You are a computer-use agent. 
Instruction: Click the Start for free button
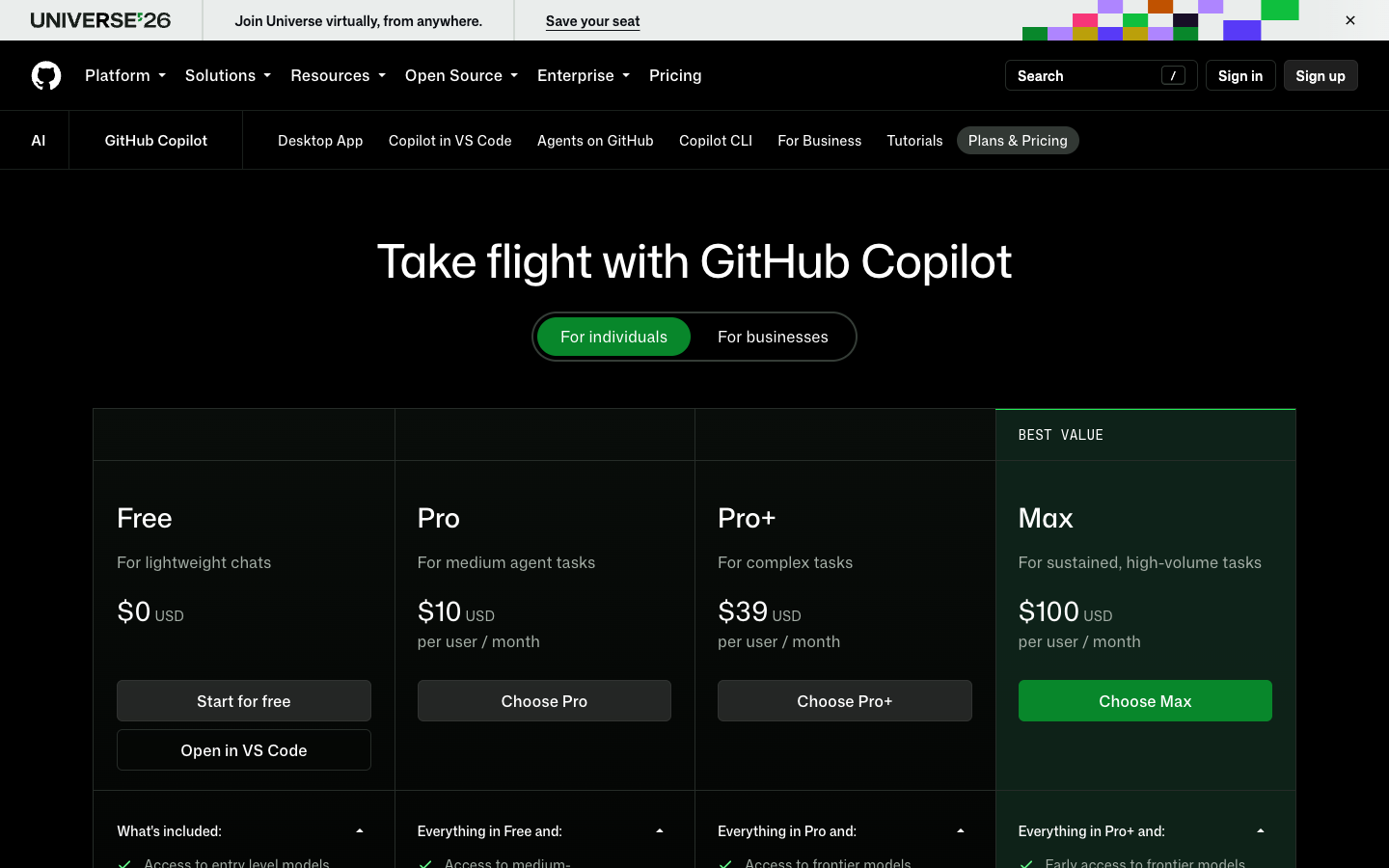click(x=244, y=701)
